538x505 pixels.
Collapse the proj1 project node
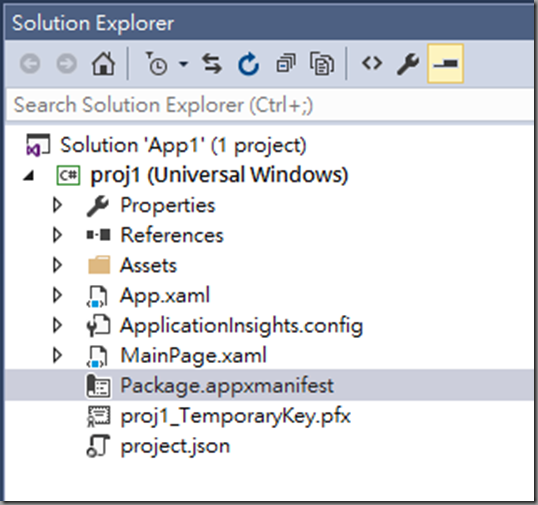tap(29, 176)
